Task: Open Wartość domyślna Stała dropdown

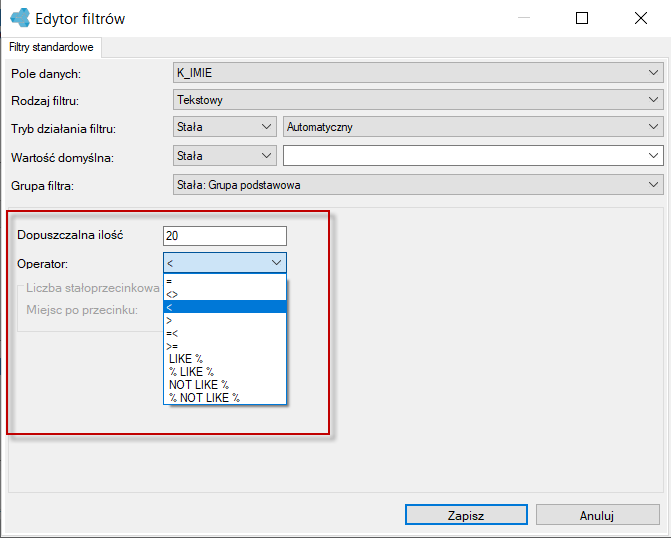Action: 225,156
